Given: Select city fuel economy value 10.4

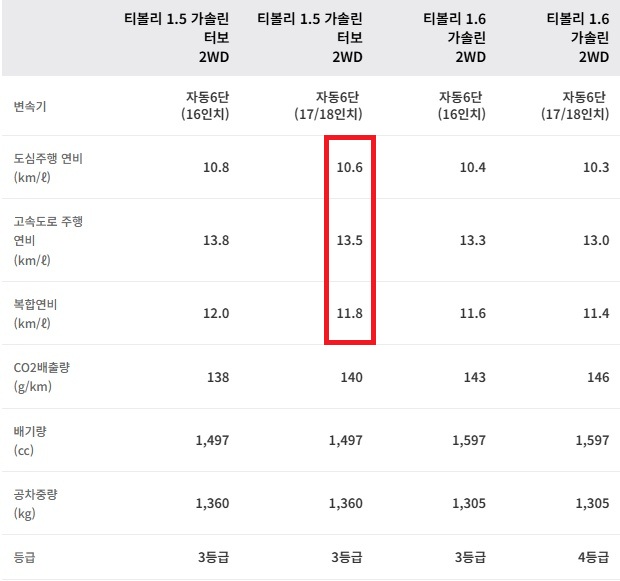Looking at the screenshot, I should click(473, 167).
